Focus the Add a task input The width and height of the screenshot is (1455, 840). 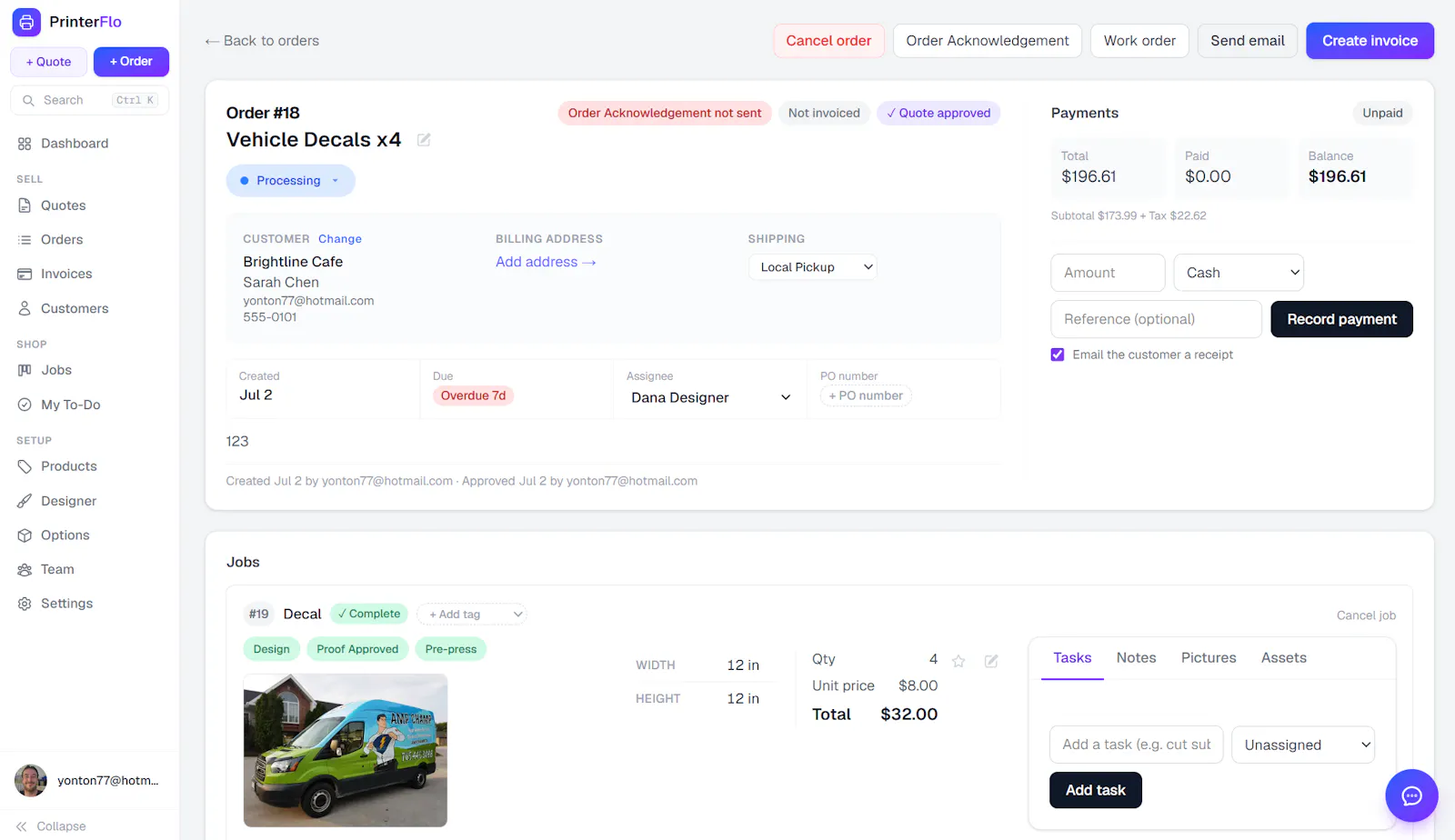[1137, 745]
